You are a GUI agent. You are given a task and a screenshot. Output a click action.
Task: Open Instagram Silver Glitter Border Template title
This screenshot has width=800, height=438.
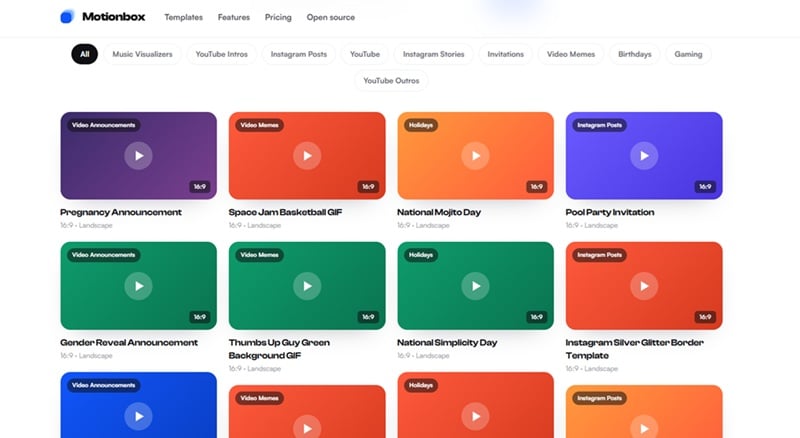[x=634, y=349]
